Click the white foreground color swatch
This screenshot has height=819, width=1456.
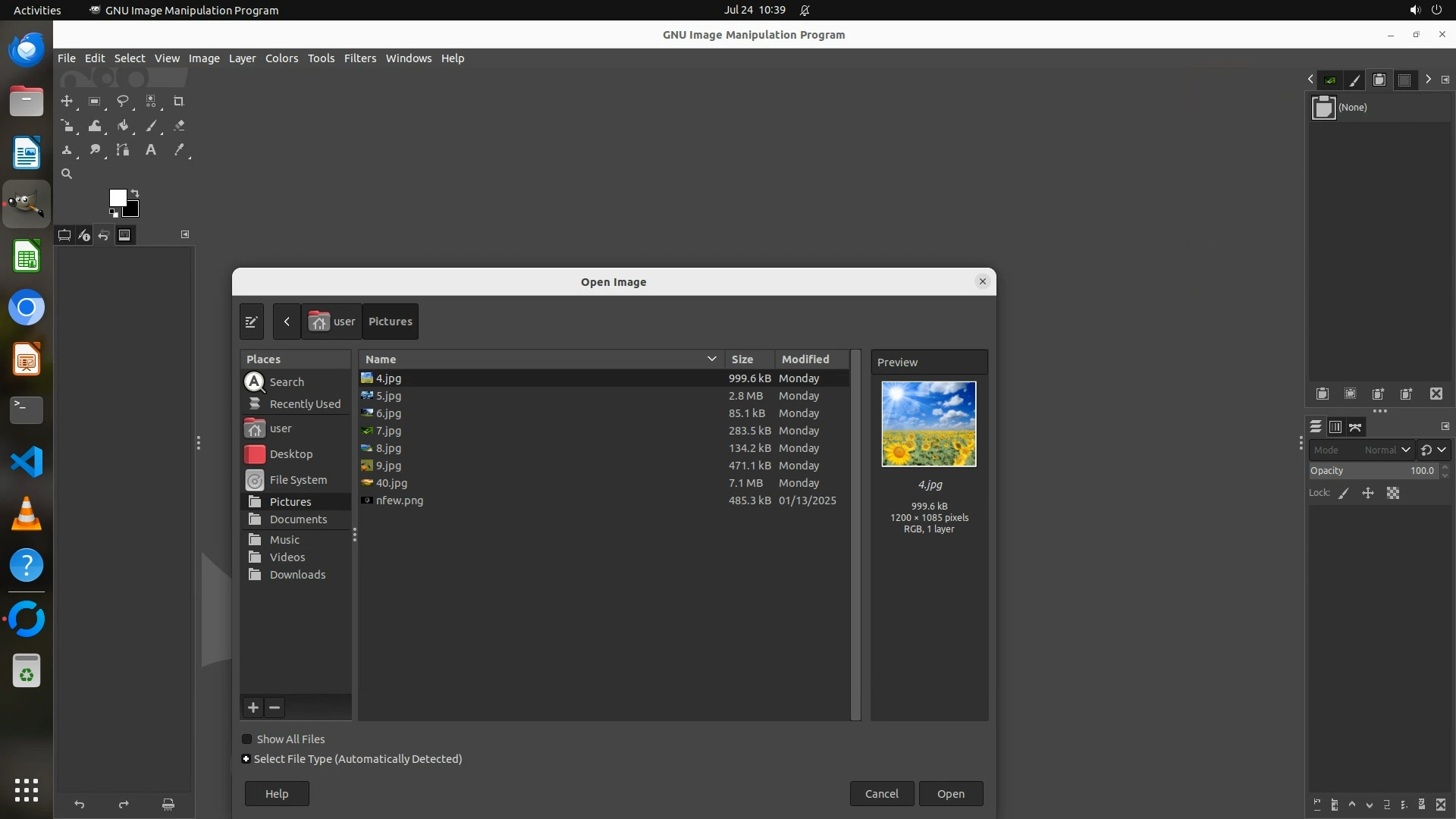click(x=118, y=198)
